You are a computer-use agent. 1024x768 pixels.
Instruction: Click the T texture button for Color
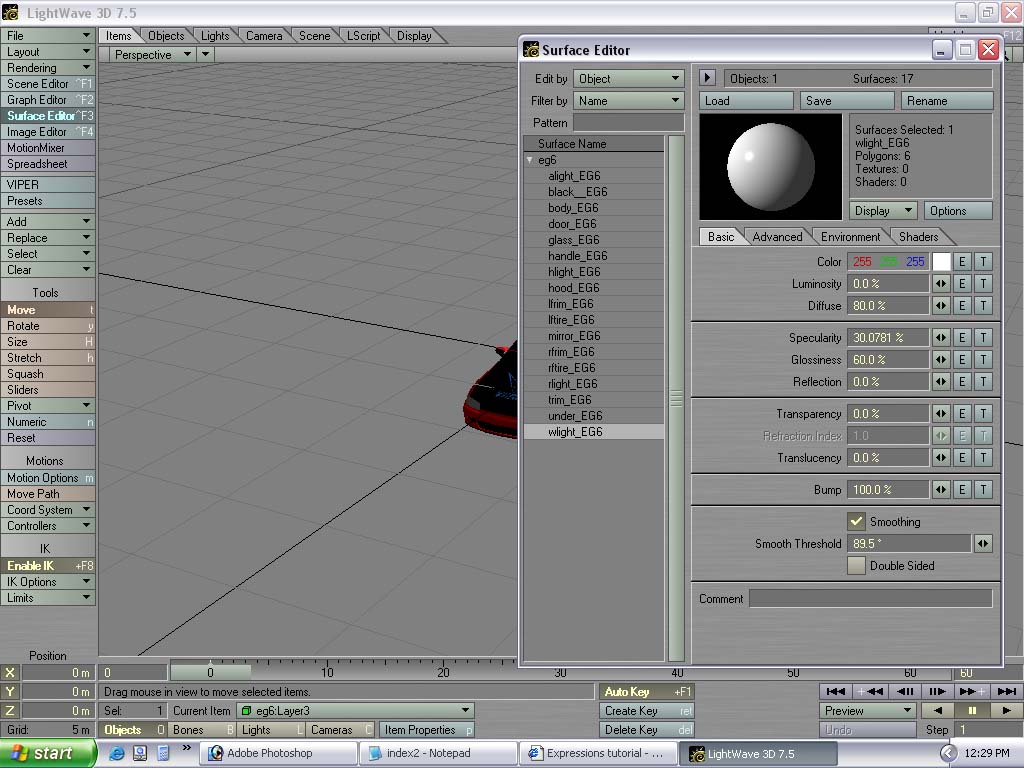click(983, 262)
